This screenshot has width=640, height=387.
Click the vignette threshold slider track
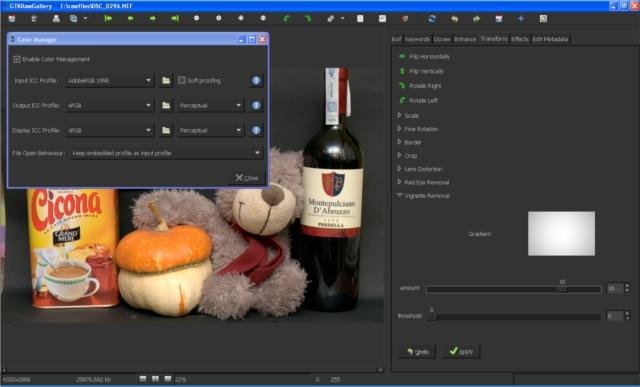(x=513, y=316)
